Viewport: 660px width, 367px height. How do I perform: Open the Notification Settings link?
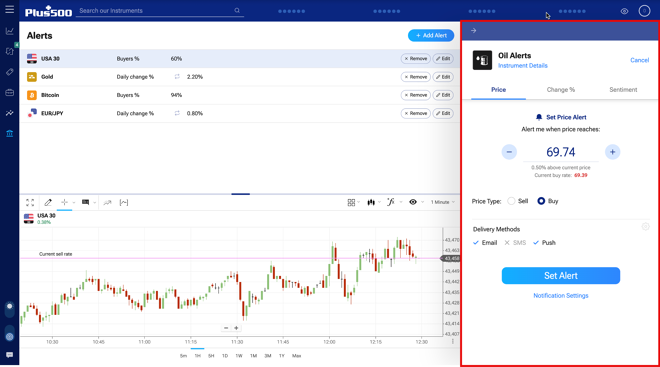[x=561, y=295]
